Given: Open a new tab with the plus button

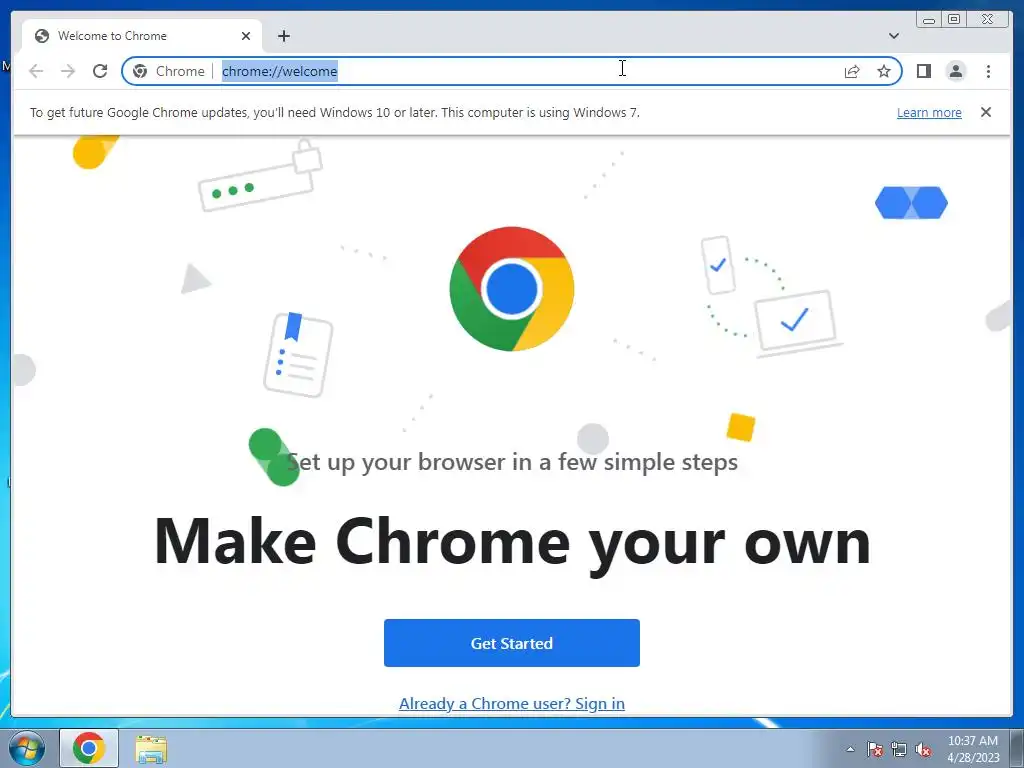Looking at the screenshot, I should [x=283, y=36].
